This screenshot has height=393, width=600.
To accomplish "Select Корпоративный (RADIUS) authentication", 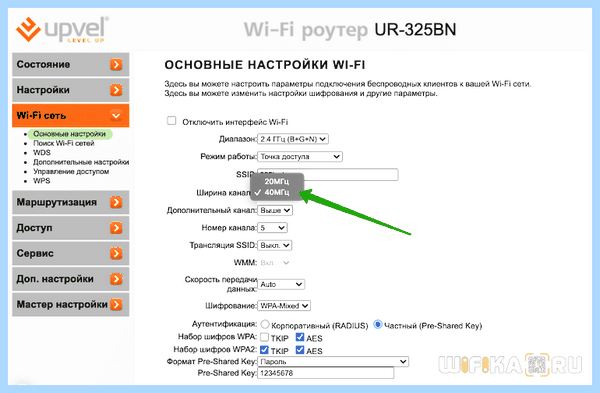I will (265, 325).
